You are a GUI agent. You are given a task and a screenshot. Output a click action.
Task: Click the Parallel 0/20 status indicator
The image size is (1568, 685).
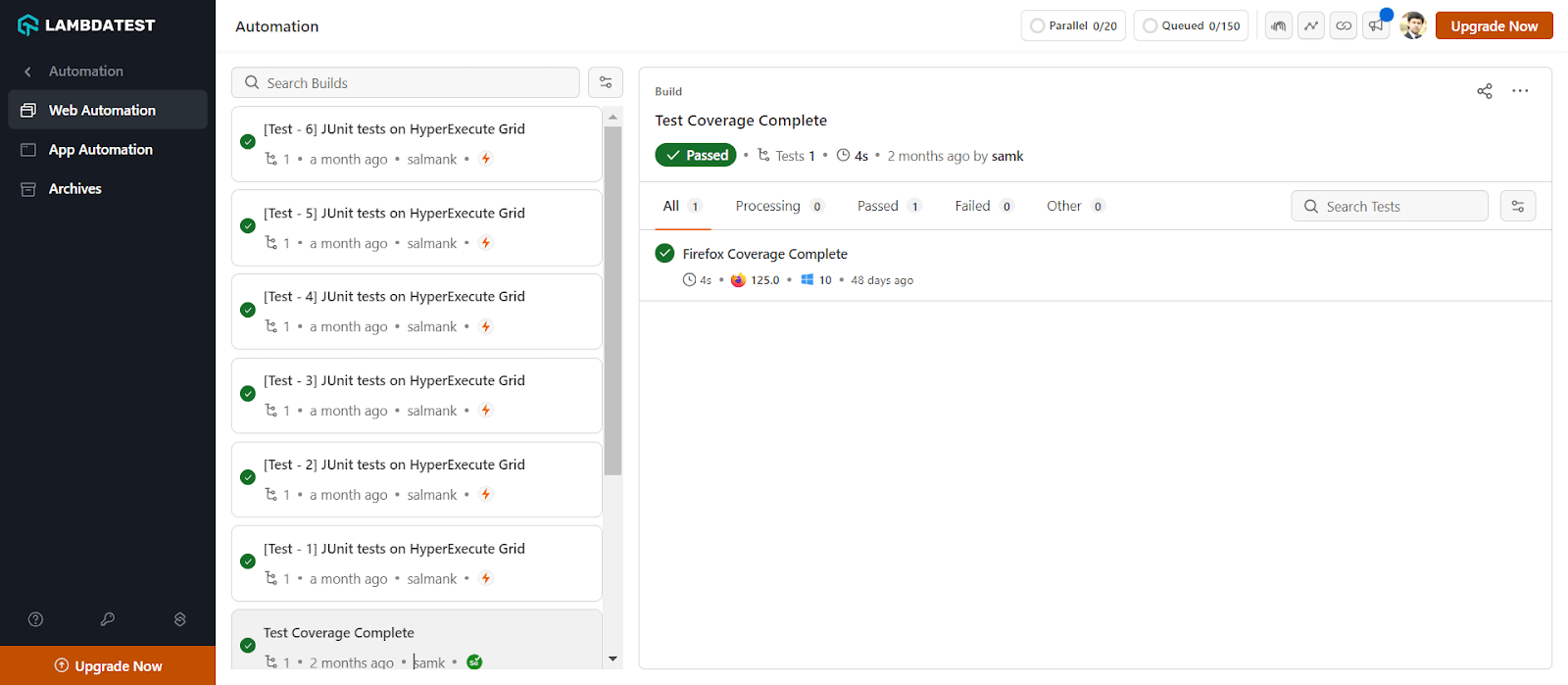[x=1073, y=26]
